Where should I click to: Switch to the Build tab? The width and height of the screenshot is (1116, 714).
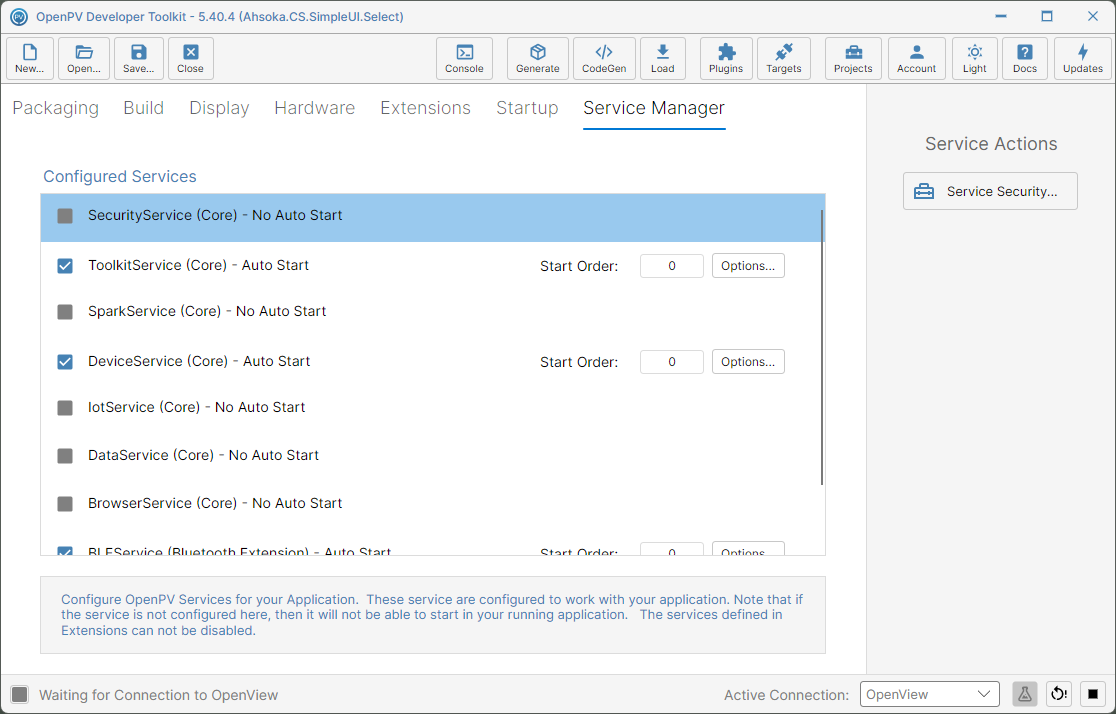pos(144,108)
